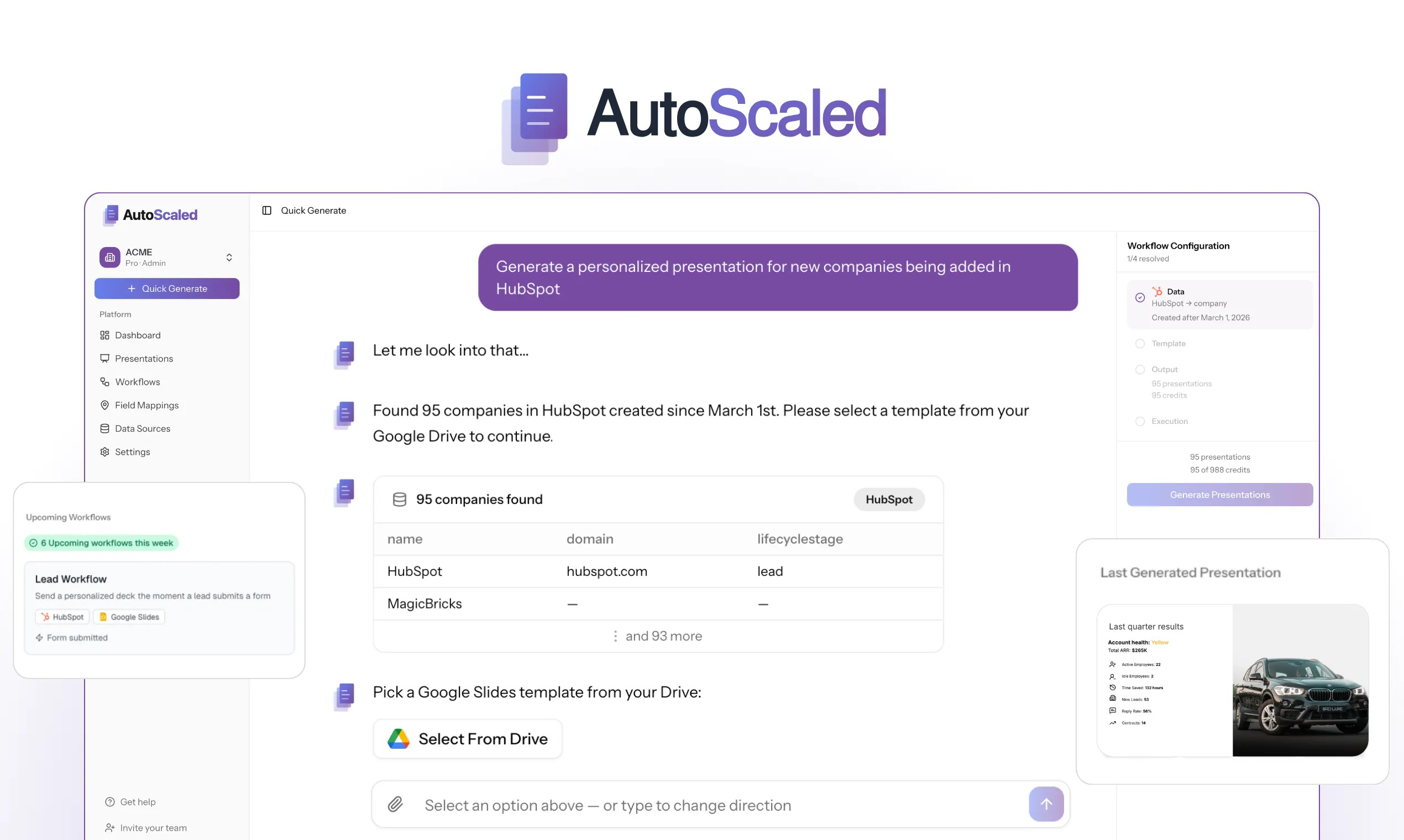Send message with the arrow-up button

coord(1046,804)
